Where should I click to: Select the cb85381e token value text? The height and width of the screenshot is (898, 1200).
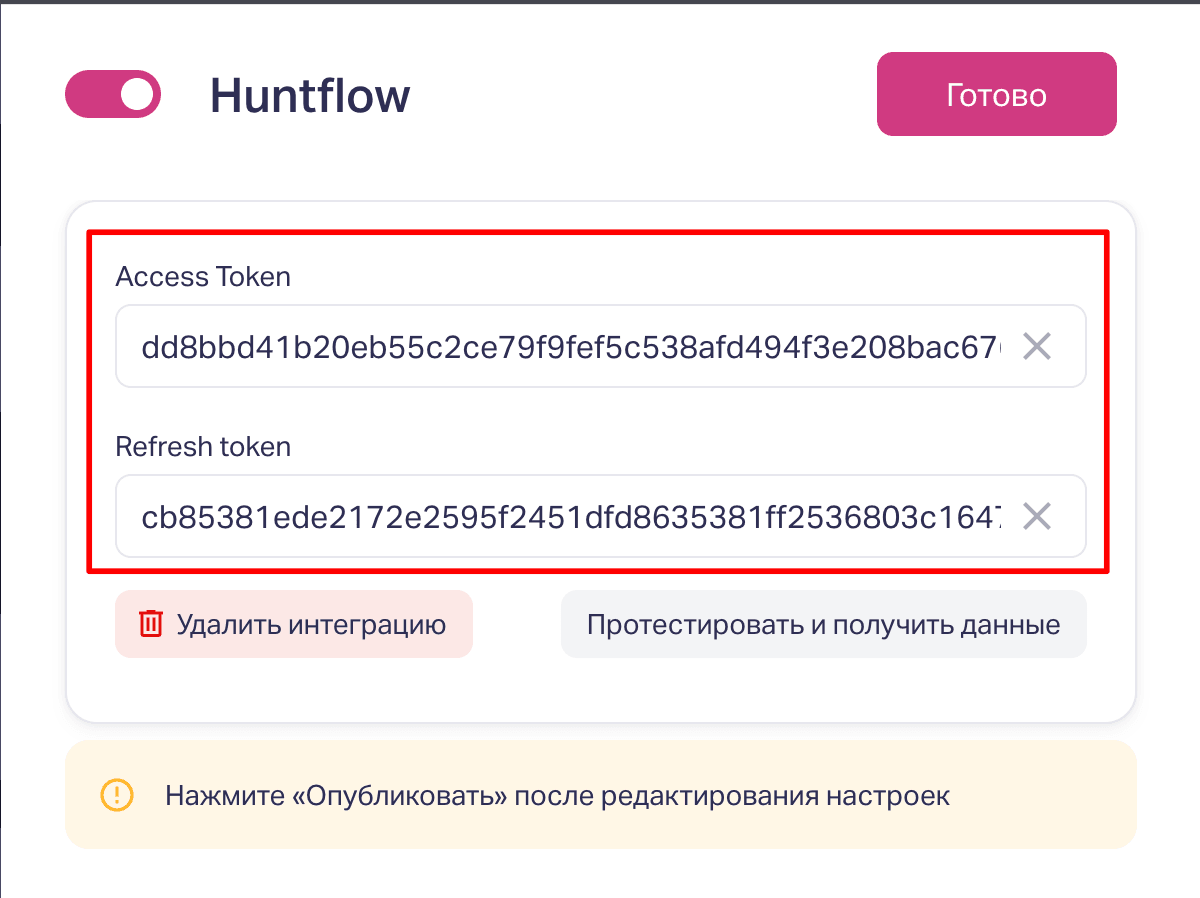[x=571, y=517]
